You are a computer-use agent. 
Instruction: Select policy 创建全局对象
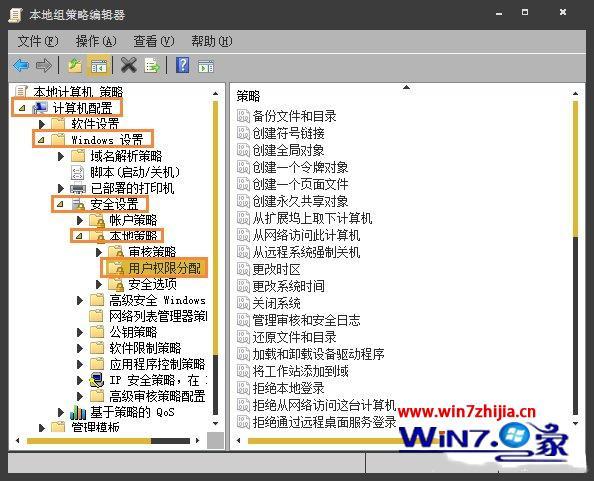[x=288, y=150]
